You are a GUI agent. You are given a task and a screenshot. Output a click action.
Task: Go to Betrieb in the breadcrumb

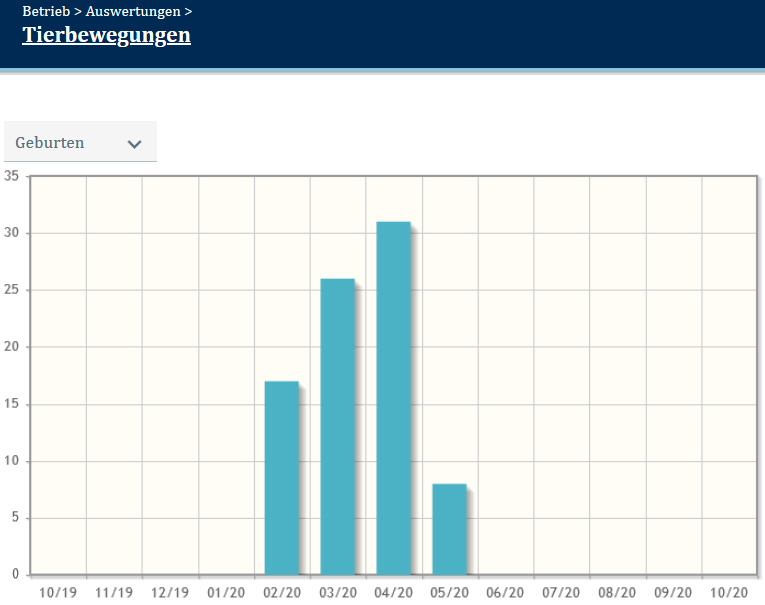pyautogui.click(x=46, y=12)
